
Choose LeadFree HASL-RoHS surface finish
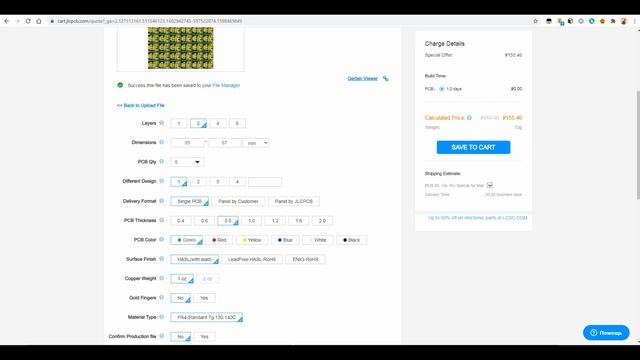pyautogui.click(x=252, y=260)
